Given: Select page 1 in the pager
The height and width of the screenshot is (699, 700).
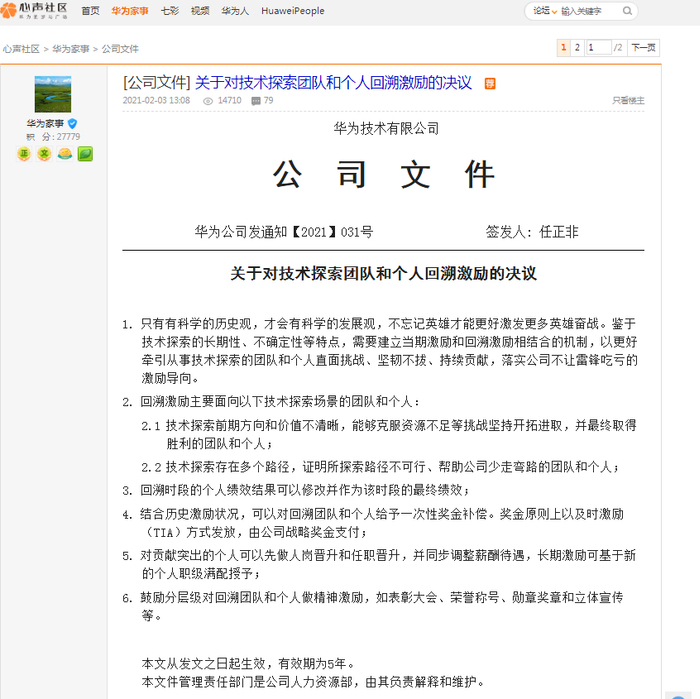Looking at the screenshot, I should (563, 47).
